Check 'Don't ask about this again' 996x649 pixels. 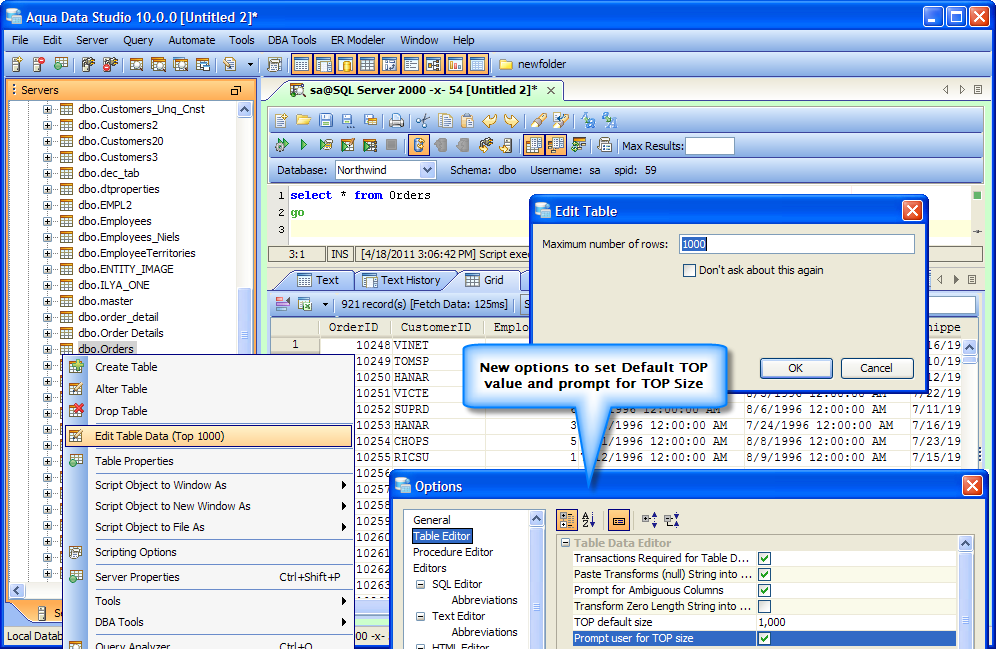pyautogui.click(x=689, y=271)
